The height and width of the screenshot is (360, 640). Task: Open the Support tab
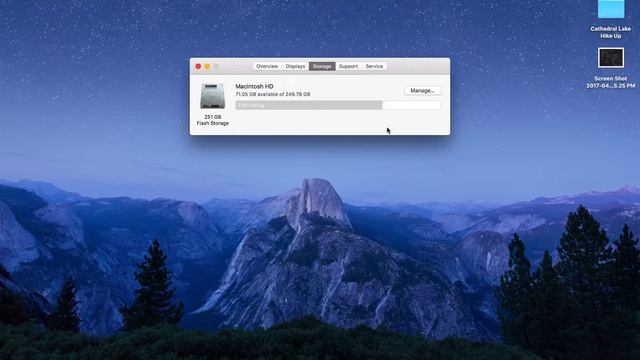[x=348, y=66]
